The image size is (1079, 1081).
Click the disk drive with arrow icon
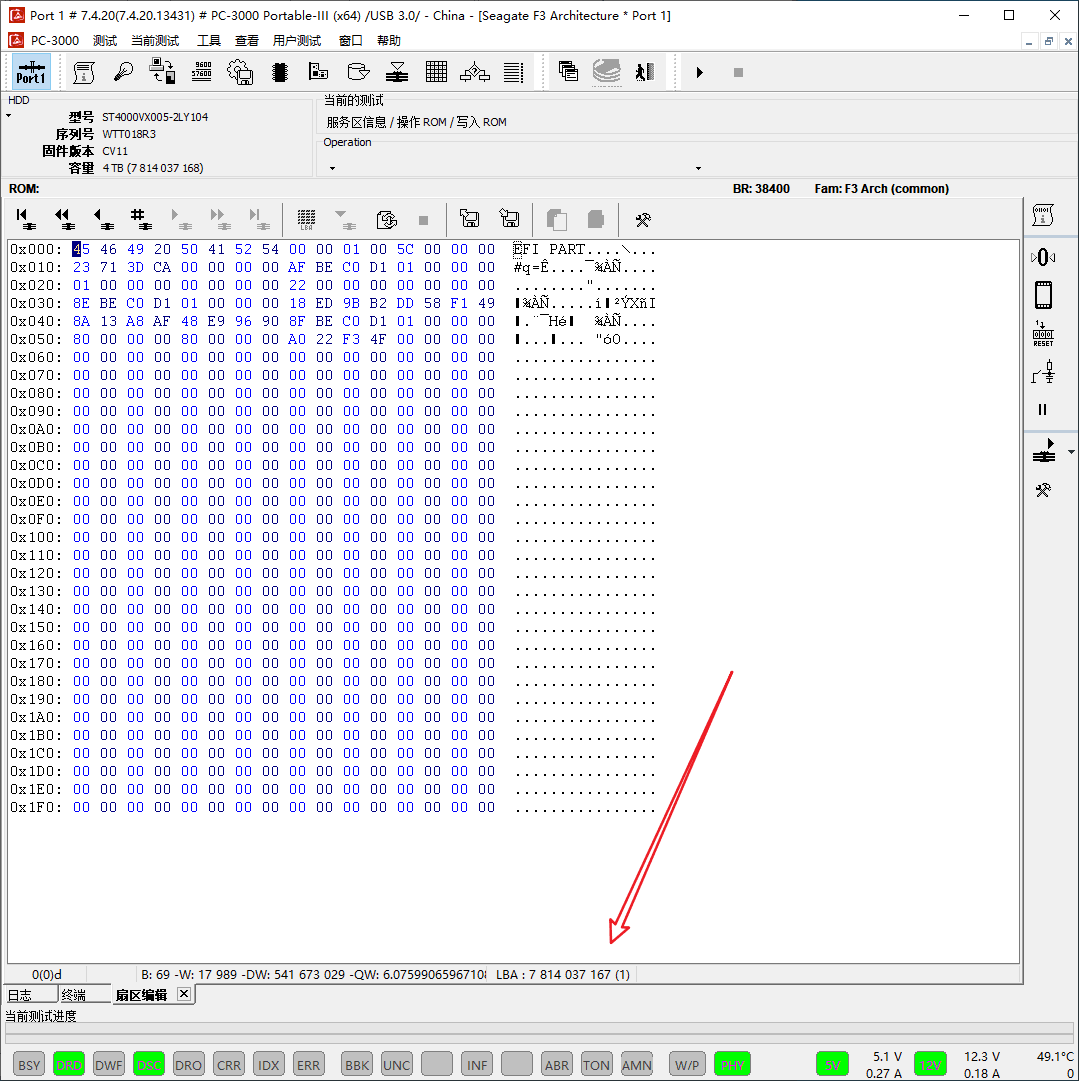(x=358, y=72)
